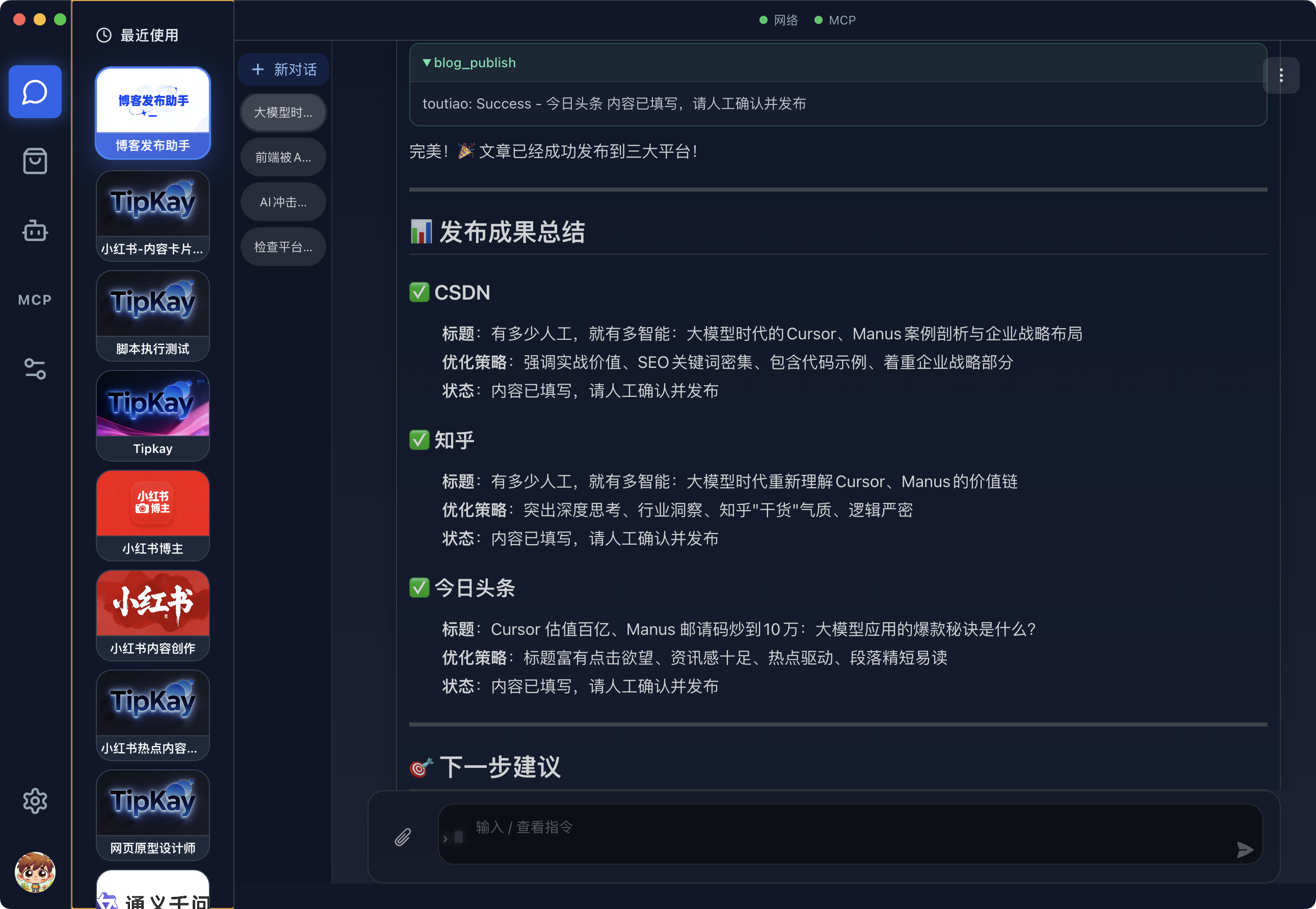The width and height of the screenshot is (1316, 909).
Task: Open the shopping bag store icon
Action: (35, 161)
